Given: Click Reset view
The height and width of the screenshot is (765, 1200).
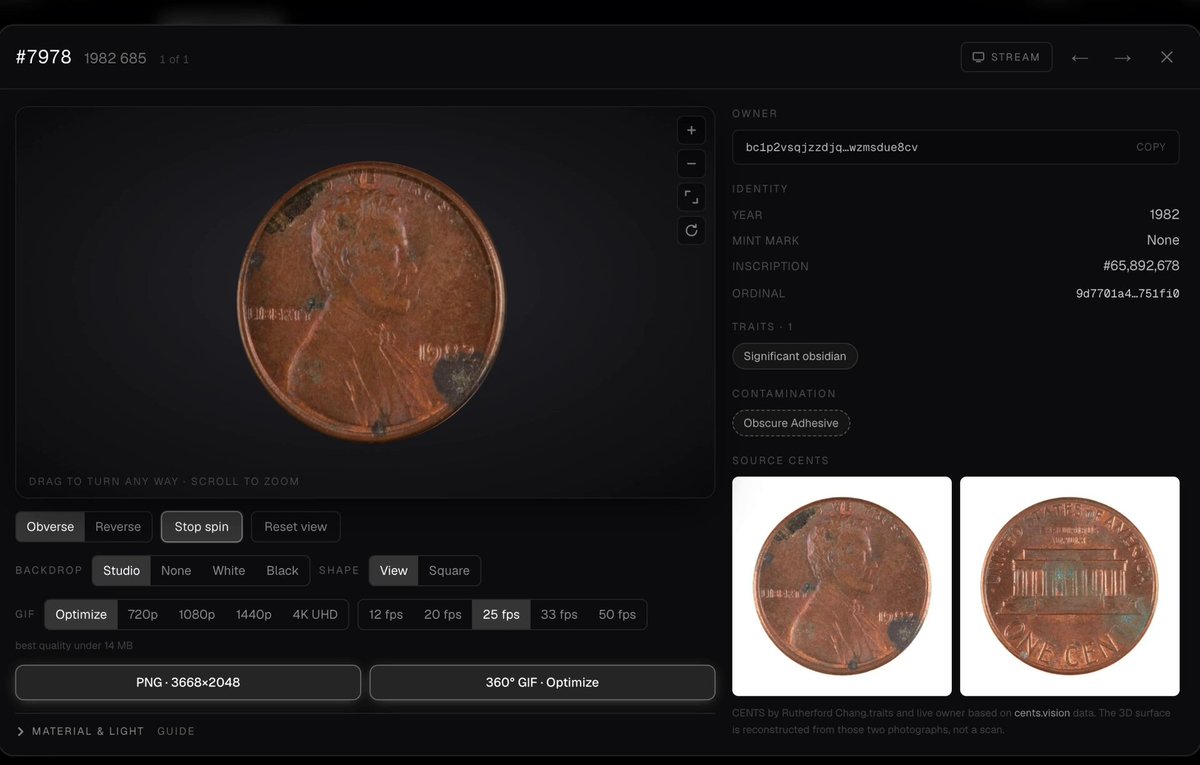Looking at the screenshot, I should point(296,527).
